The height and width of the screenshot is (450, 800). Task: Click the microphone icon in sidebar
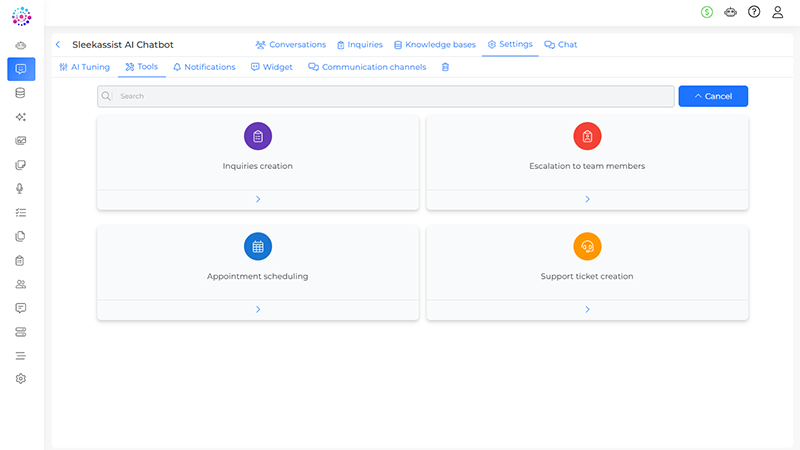click(21, 189)
